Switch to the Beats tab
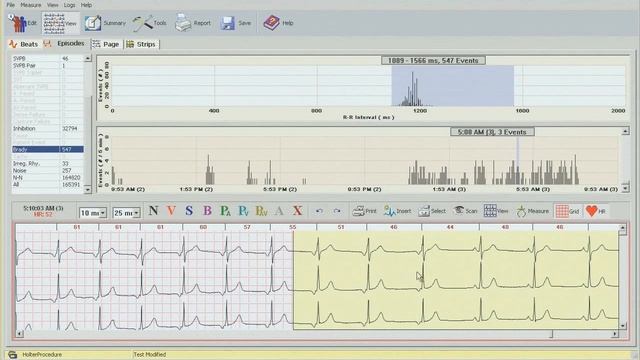640x360 pixels. click(x=24, y=44)
